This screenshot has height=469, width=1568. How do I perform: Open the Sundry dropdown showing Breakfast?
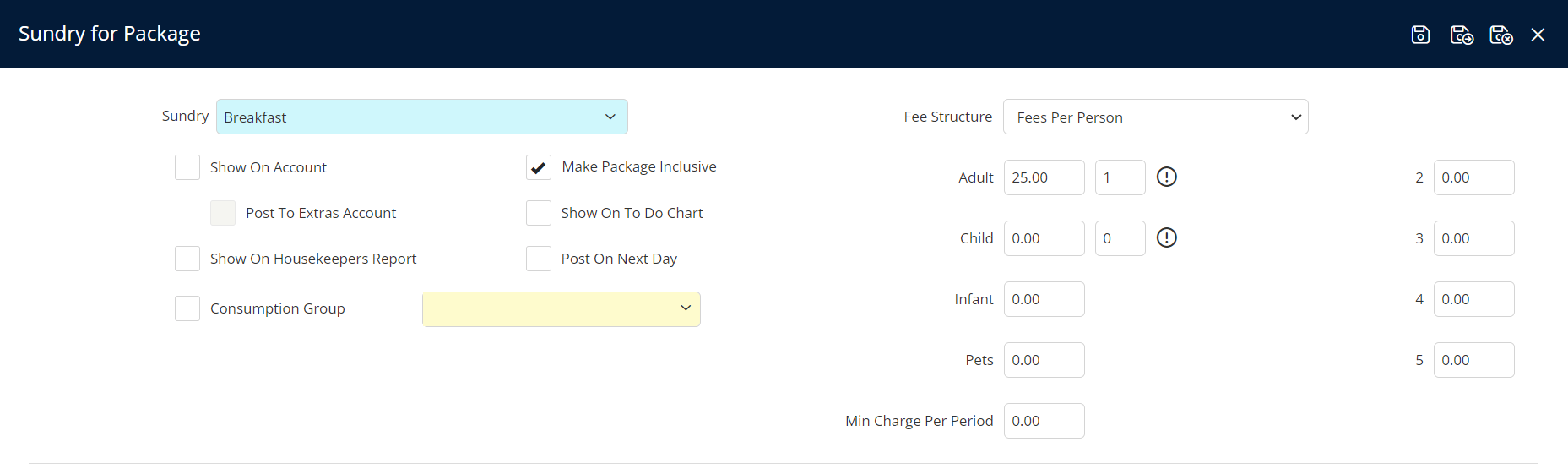pos(421,117)
